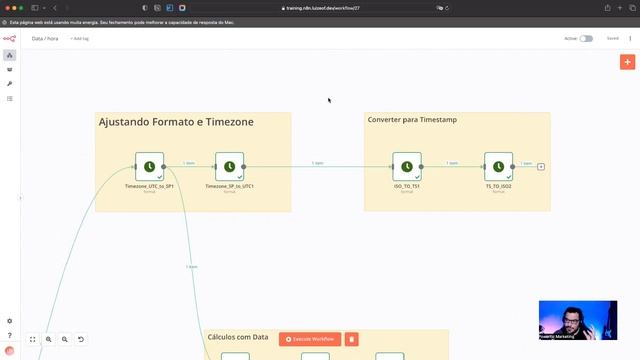The image size is (640, 360).
Task: Click the Execute Workflow button
Action: pos(310,339)
